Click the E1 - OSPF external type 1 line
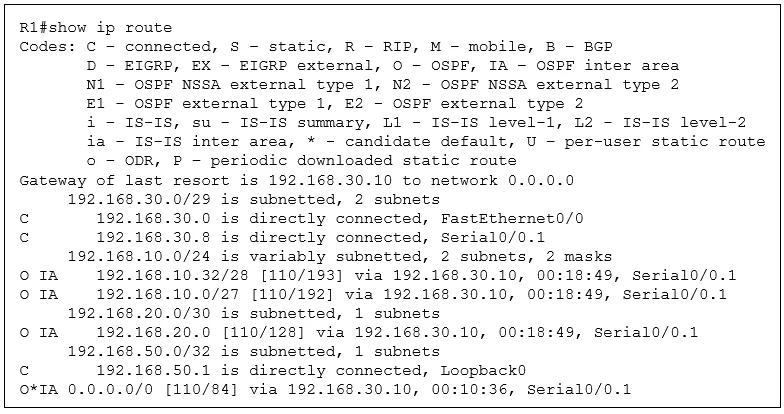The image size is (784, 414). click(x=334, y=104)
